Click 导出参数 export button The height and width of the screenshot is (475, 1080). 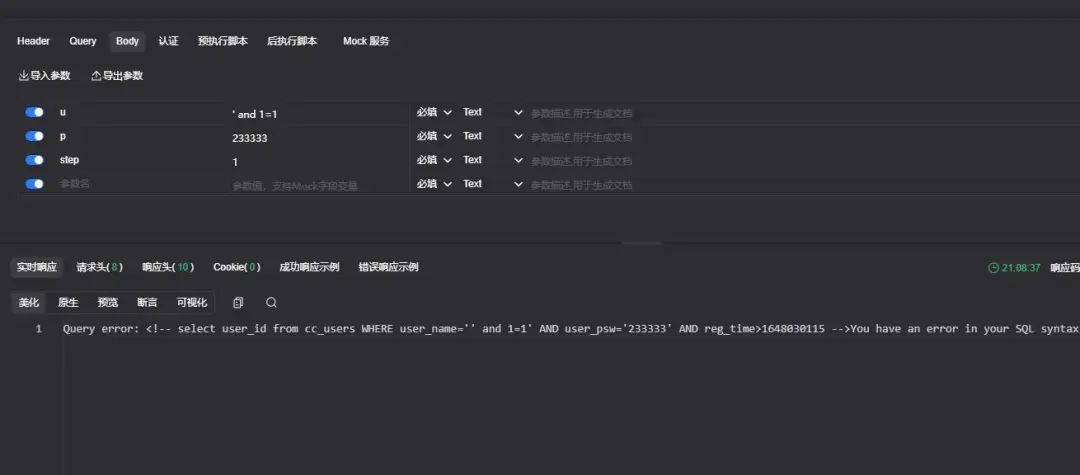pos(117,76)
